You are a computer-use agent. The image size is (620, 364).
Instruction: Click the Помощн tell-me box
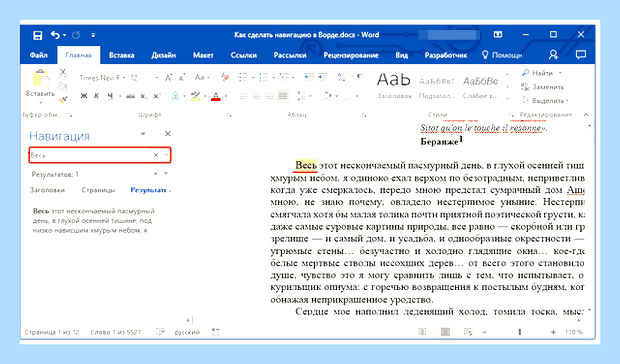[502, 55]
